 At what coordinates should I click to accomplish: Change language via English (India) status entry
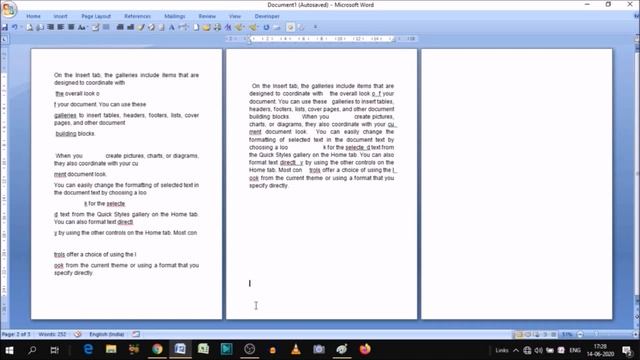pos(107,334)
